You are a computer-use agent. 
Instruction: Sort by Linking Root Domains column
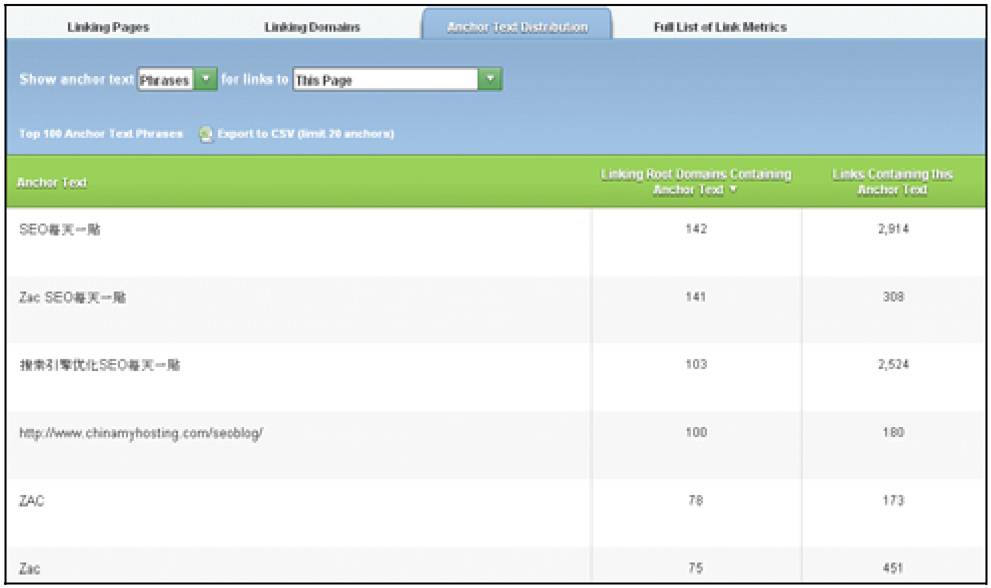695,181
